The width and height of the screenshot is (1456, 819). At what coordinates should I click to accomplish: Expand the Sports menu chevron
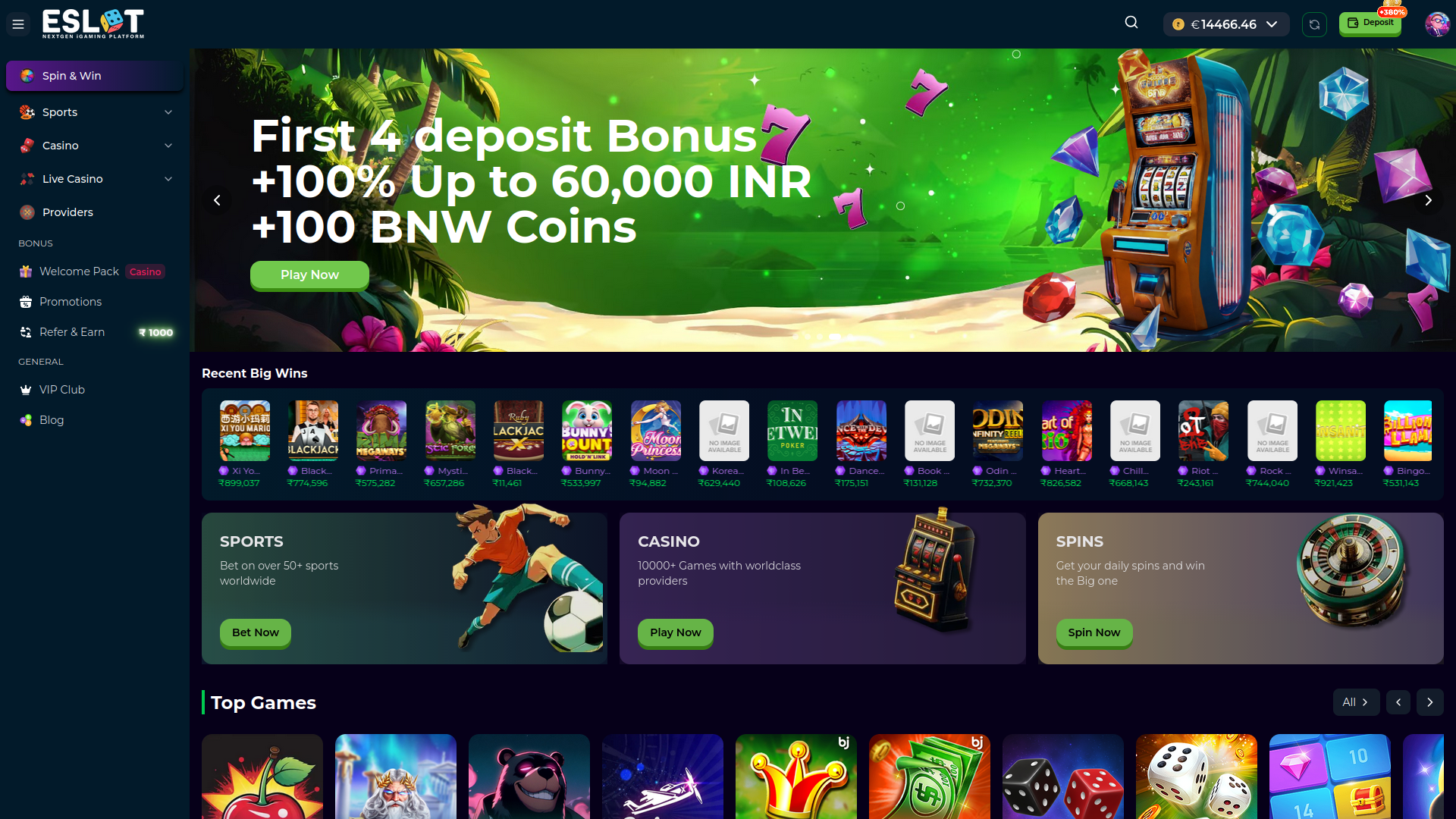click(168, 112)
